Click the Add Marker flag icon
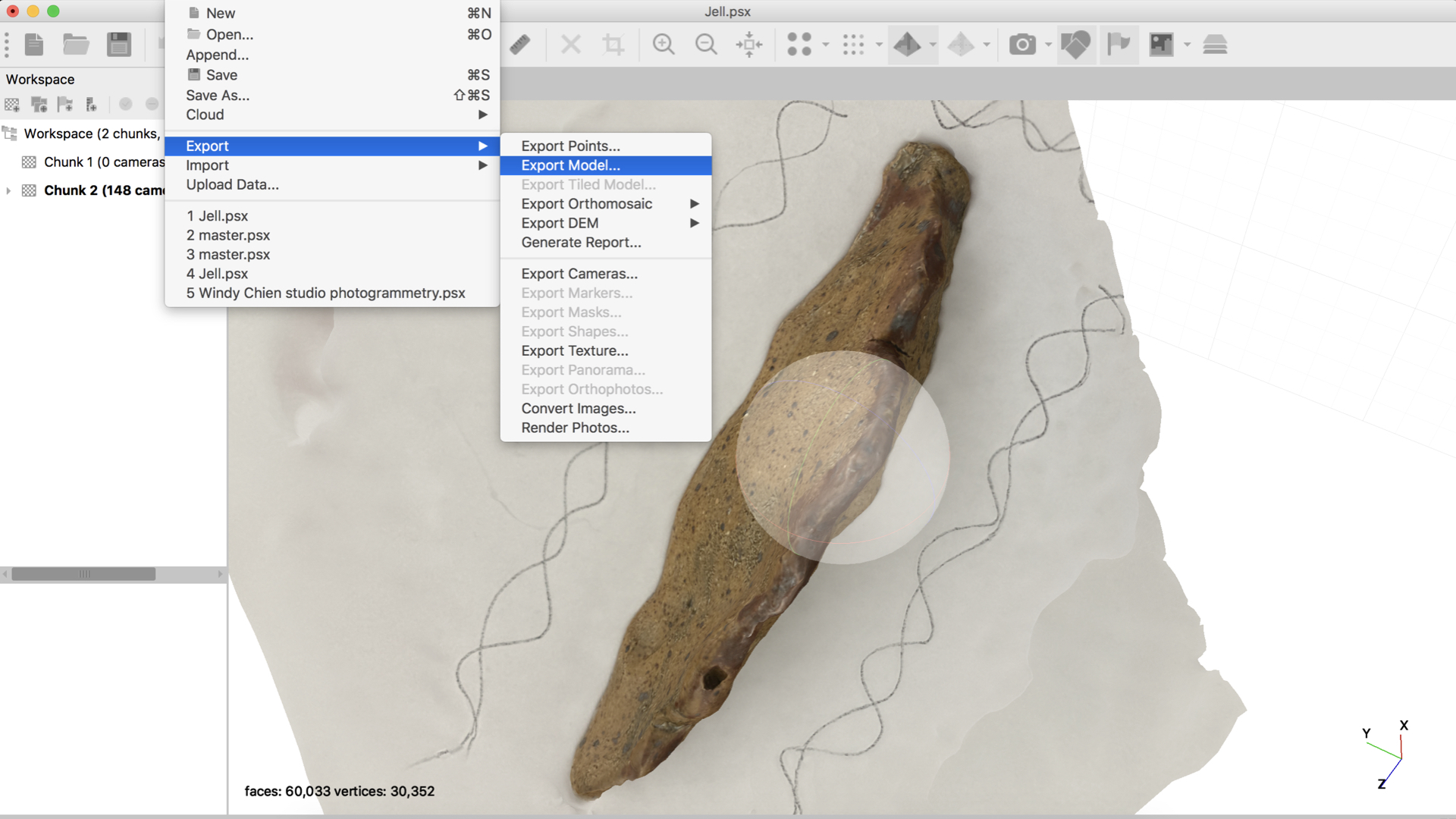The height and width of the screenshot is (819, 1456). 65,105
